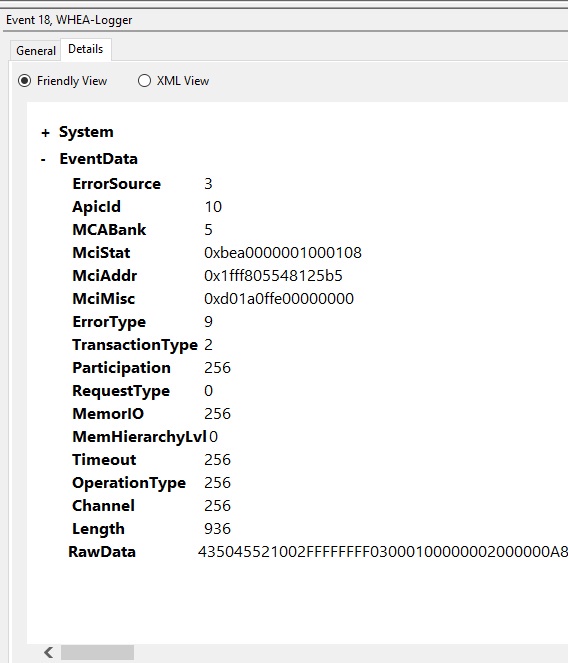Click the MemHierarchyLvl label
Image resolution: width=568 pixels, height=663 pixels.
pyautogui.click(x=139, y=437)
